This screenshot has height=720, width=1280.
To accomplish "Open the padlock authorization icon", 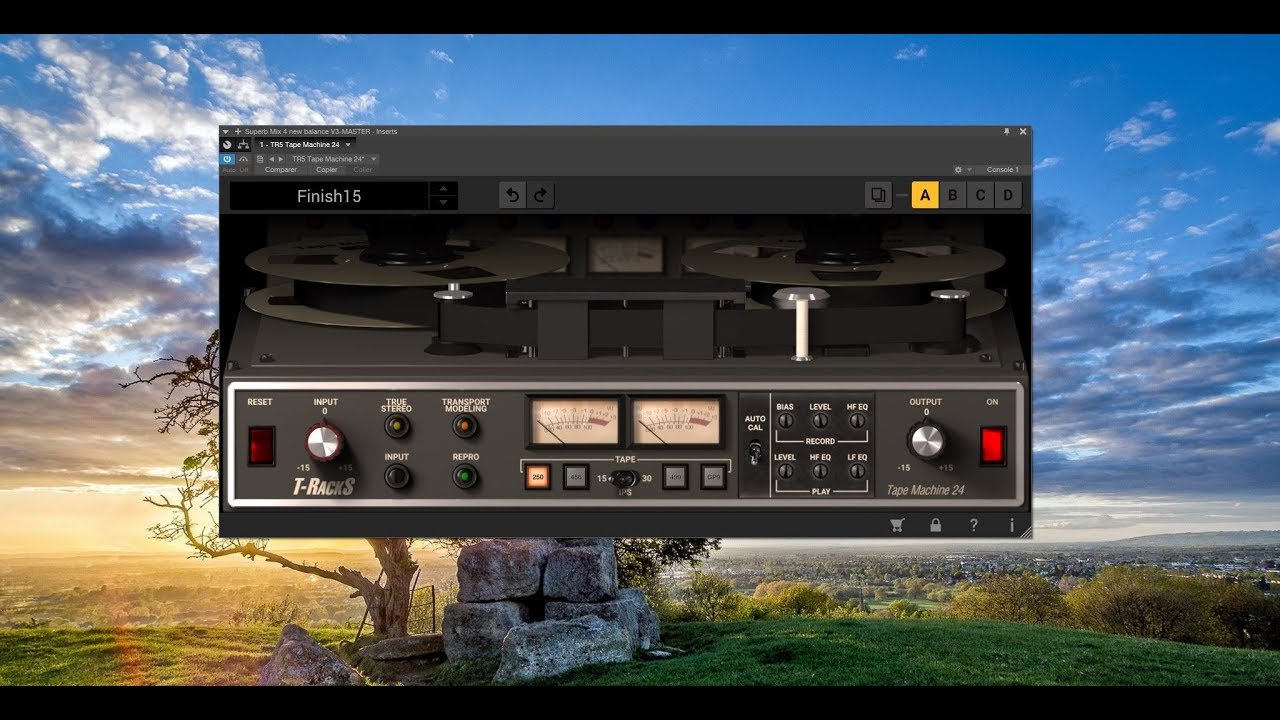I will (935, 525).
